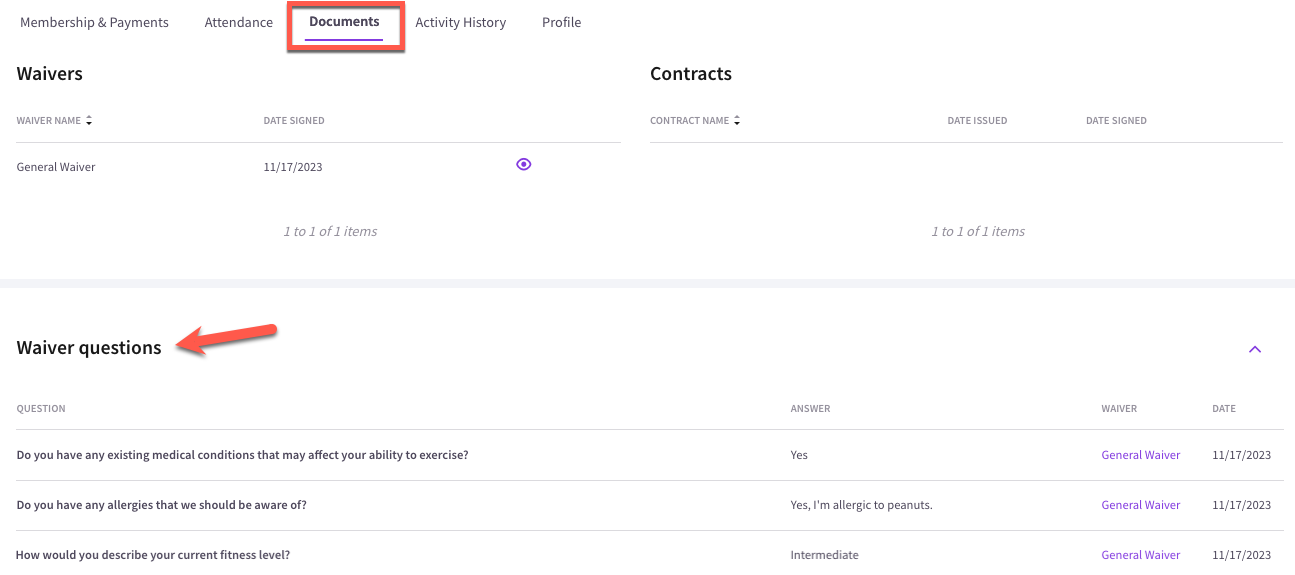The width and height of the screenshot is (1295, 575).
Task: Select the Documents tab
Action: point(344,22)
